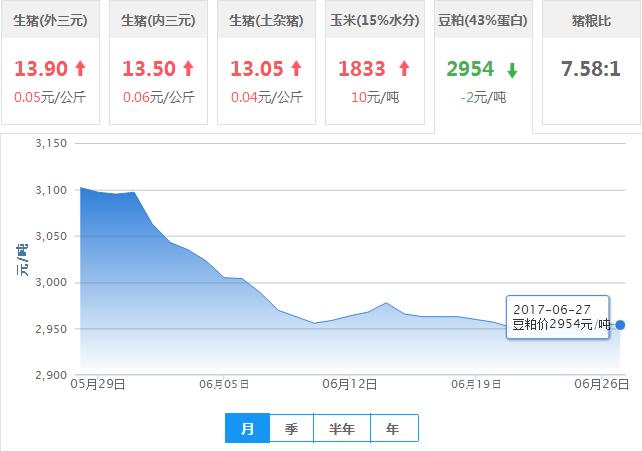Click the red up arrow beside 13.50
The image size is (642, 451).
[188, 68]
